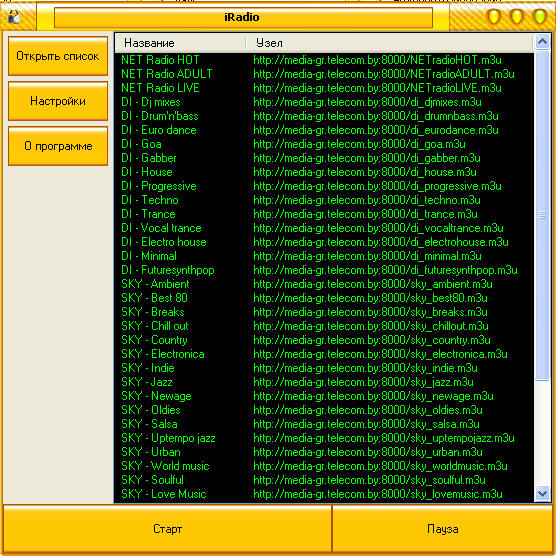Screen dimensions: 556x556
Task: Select the SKY - Soulful station
Action: coord(152,480)
